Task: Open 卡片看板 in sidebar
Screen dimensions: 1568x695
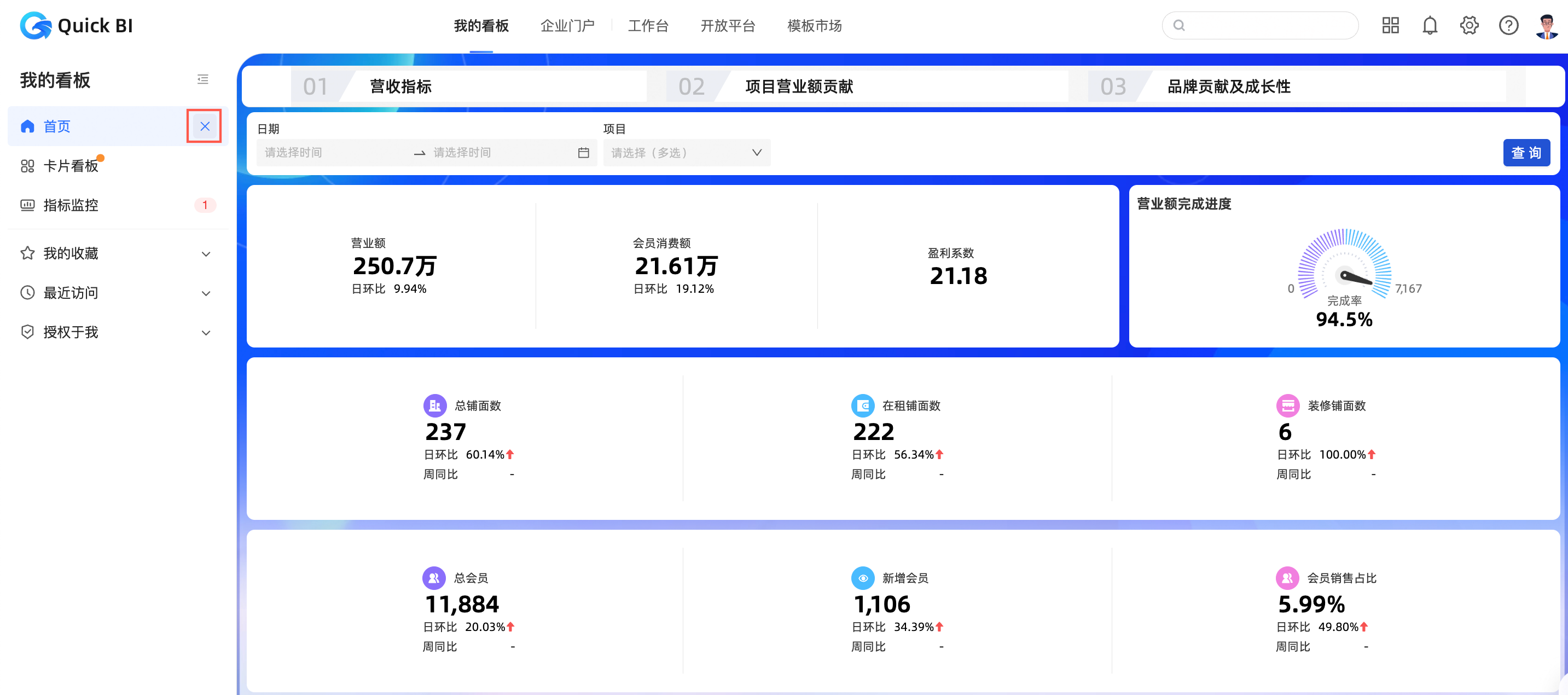Action: pyautogui.click(x=71, y=166)
